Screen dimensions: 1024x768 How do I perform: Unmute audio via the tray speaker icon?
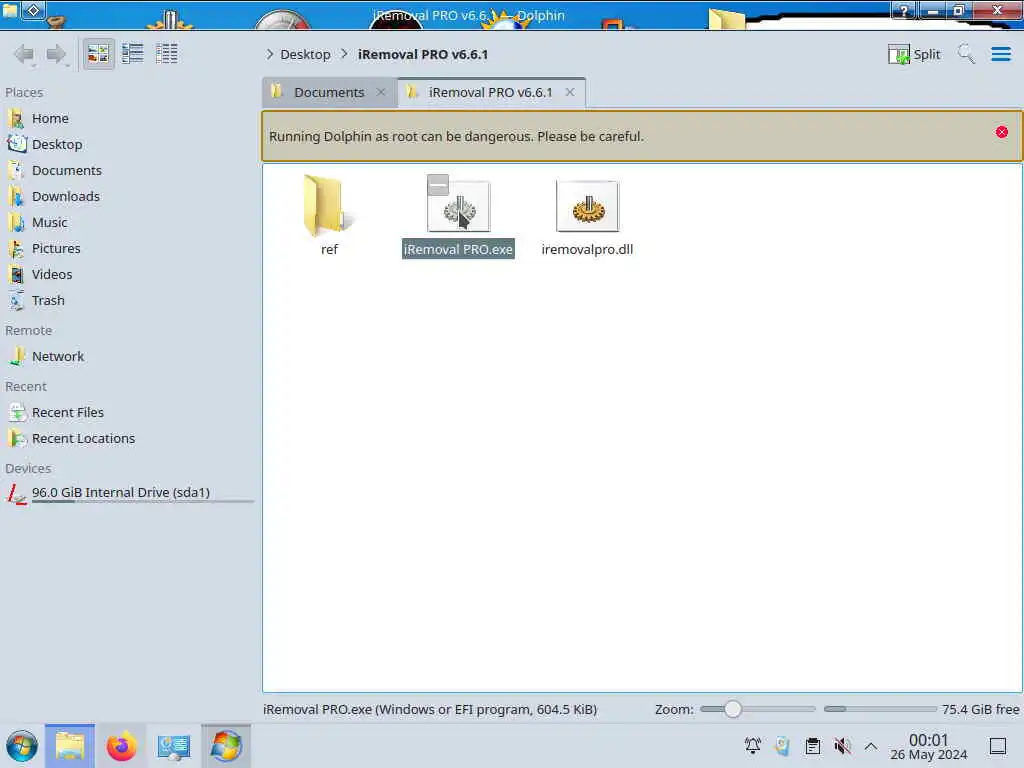click(x=842, y=746)
